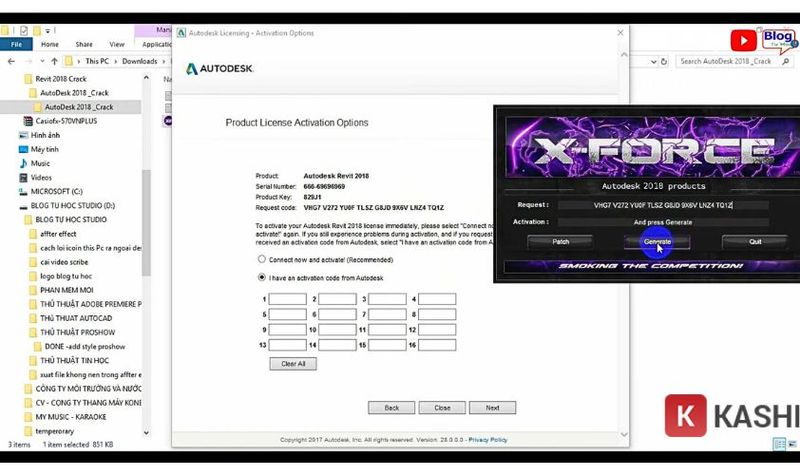
Task: Click the Next button in activation dialog
Action: pyautogui.click(x=492, y=408)
